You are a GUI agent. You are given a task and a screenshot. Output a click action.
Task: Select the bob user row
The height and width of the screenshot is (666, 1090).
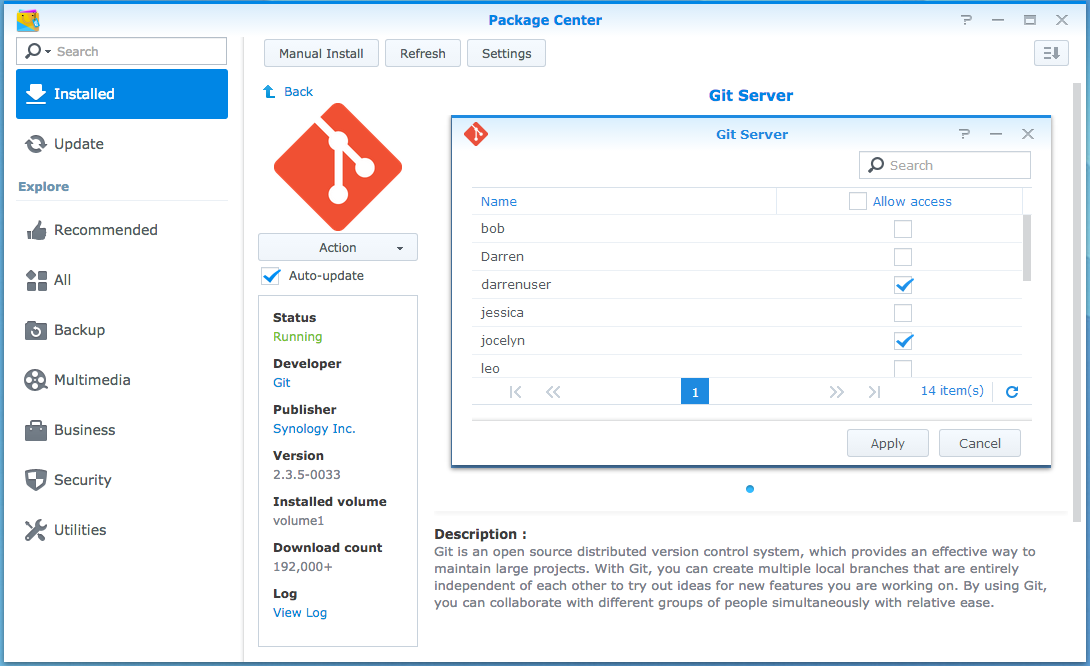point(747,229)
